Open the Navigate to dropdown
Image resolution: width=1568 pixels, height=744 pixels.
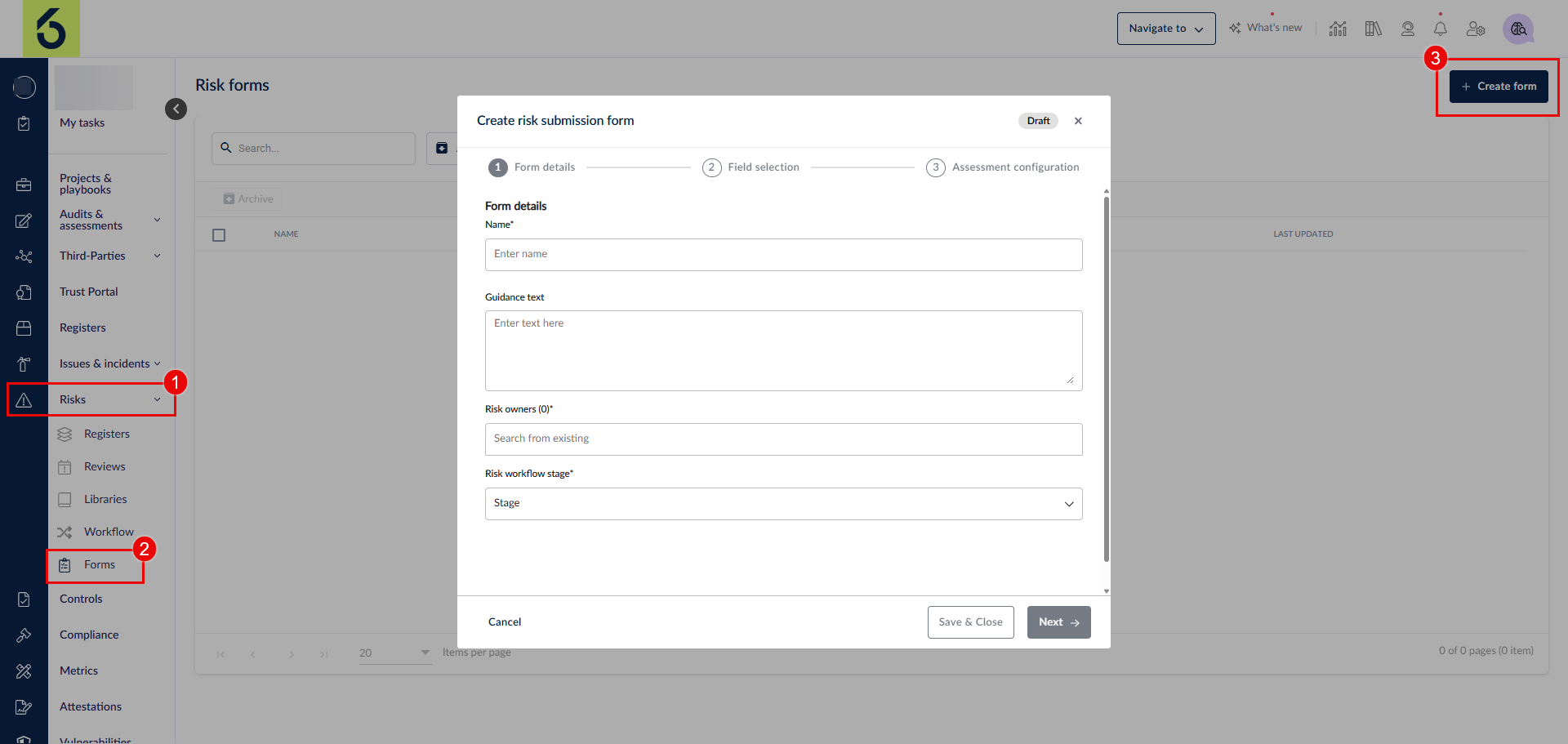point(1165,29)
